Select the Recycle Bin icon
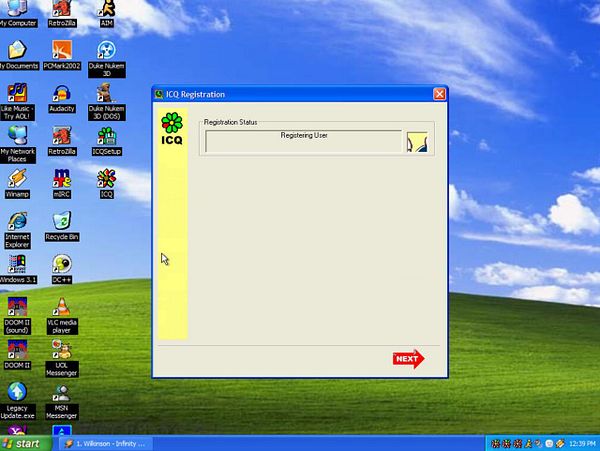Image resolution: width=600 pixels, height=451 pixels. point(62,227)
